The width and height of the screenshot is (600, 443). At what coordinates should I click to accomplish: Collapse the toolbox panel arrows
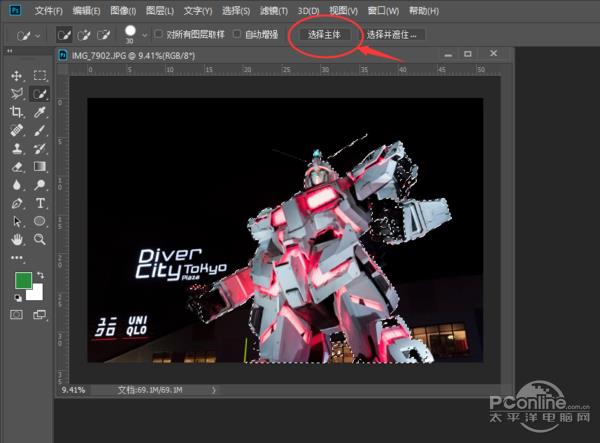tap(10, 51)
